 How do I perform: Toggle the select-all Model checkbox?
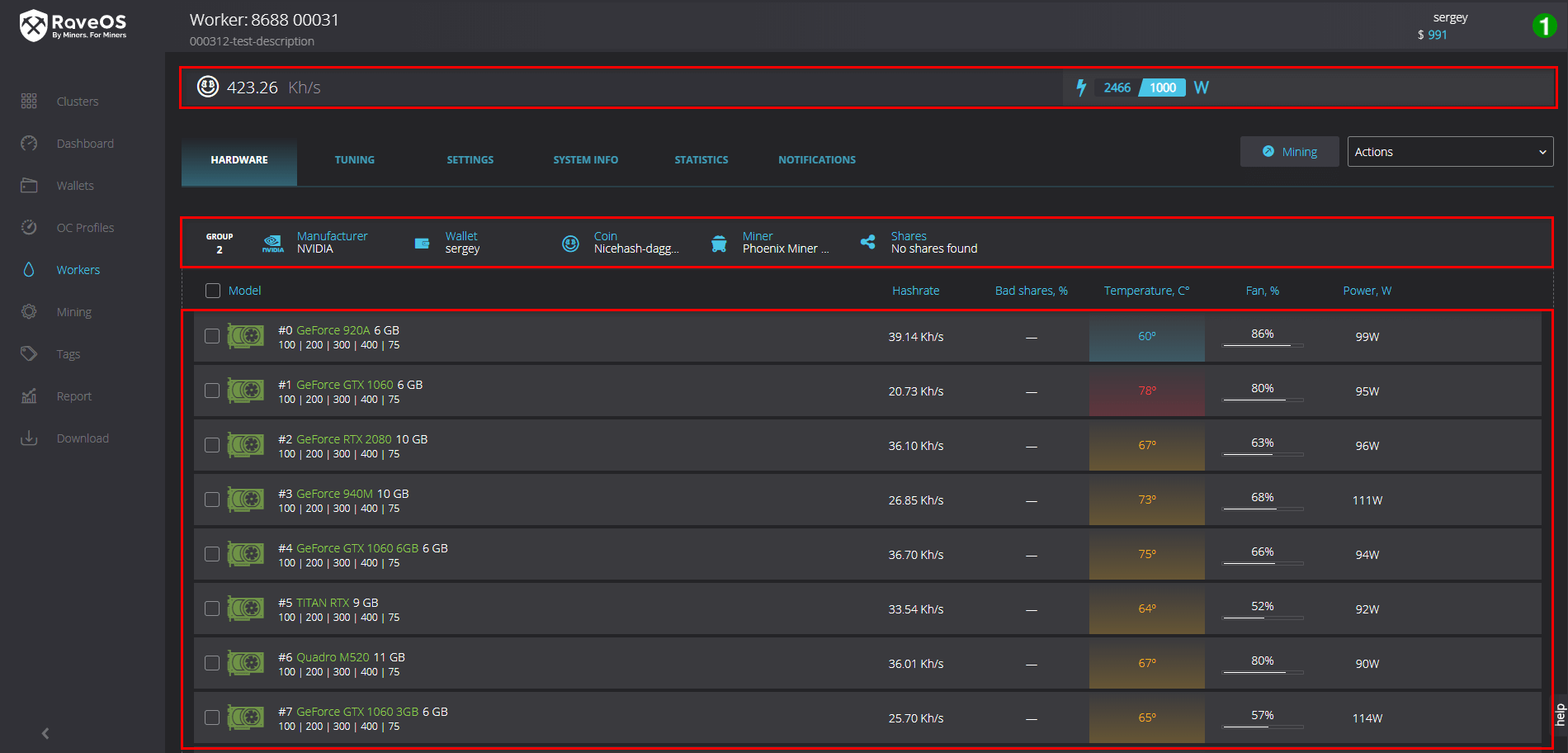pos(213,291)
